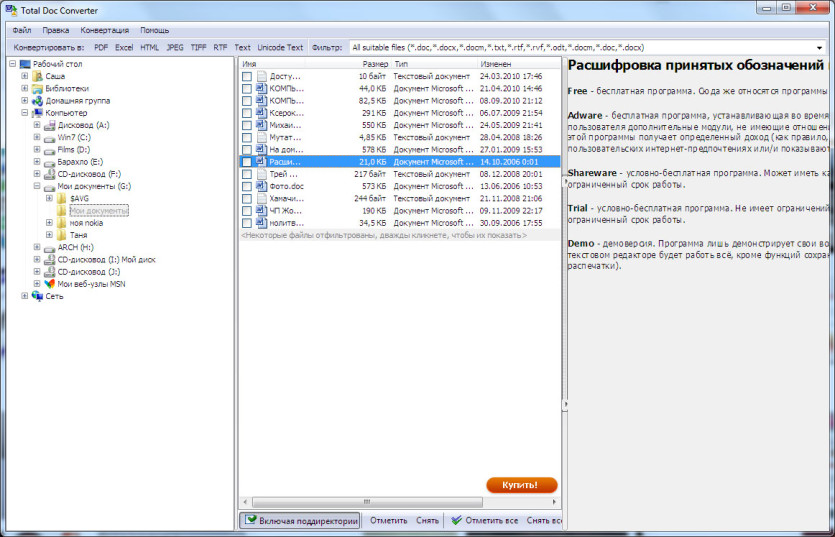Collapse the Компьютер tree node
This screenshot has height=537, width=835.
point(24,113)
